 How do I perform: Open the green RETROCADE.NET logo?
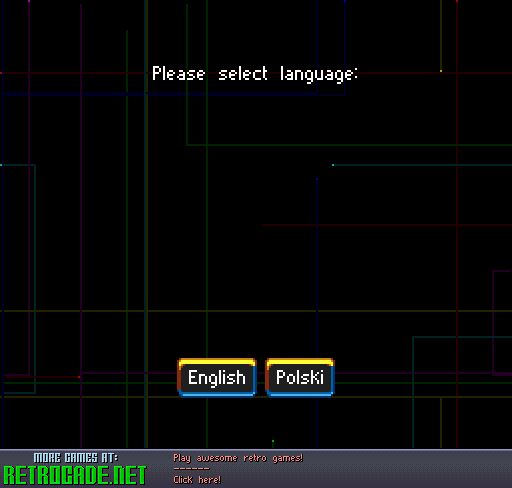tap(75, 475)
